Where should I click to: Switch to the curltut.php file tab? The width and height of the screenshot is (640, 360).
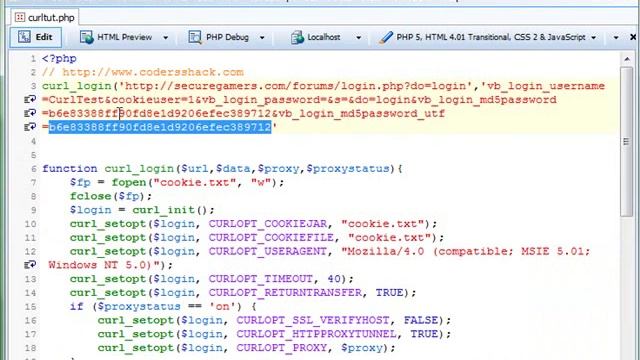pyautogui.click(x=45, y=18)
